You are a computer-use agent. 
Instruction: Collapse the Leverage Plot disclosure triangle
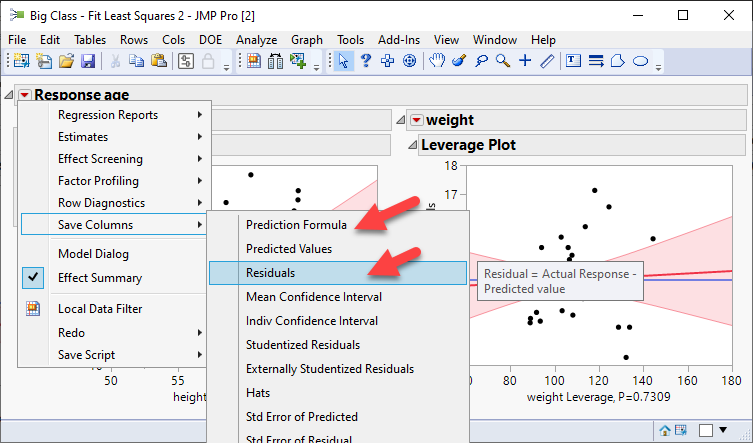point(413,145)
